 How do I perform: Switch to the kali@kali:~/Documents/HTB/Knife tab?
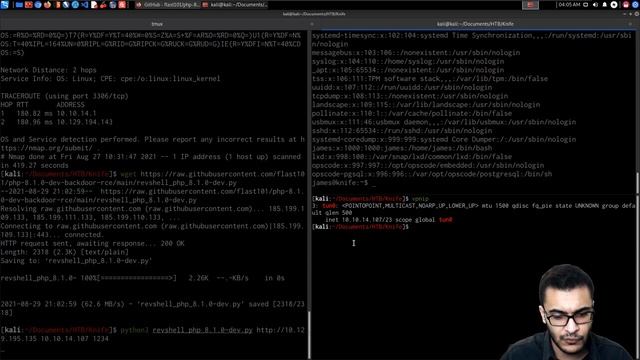(476, 24)
